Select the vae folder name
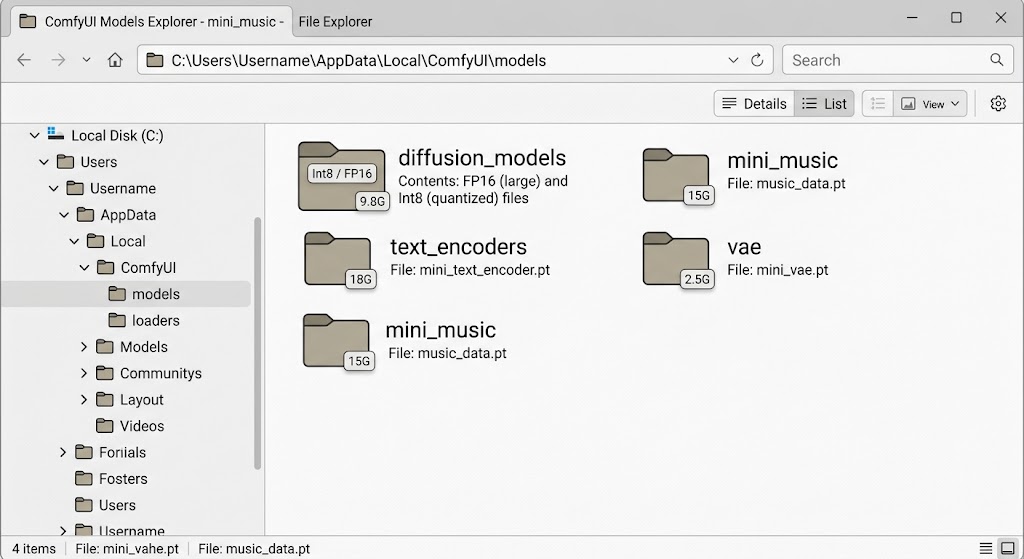 click(744, 247)
